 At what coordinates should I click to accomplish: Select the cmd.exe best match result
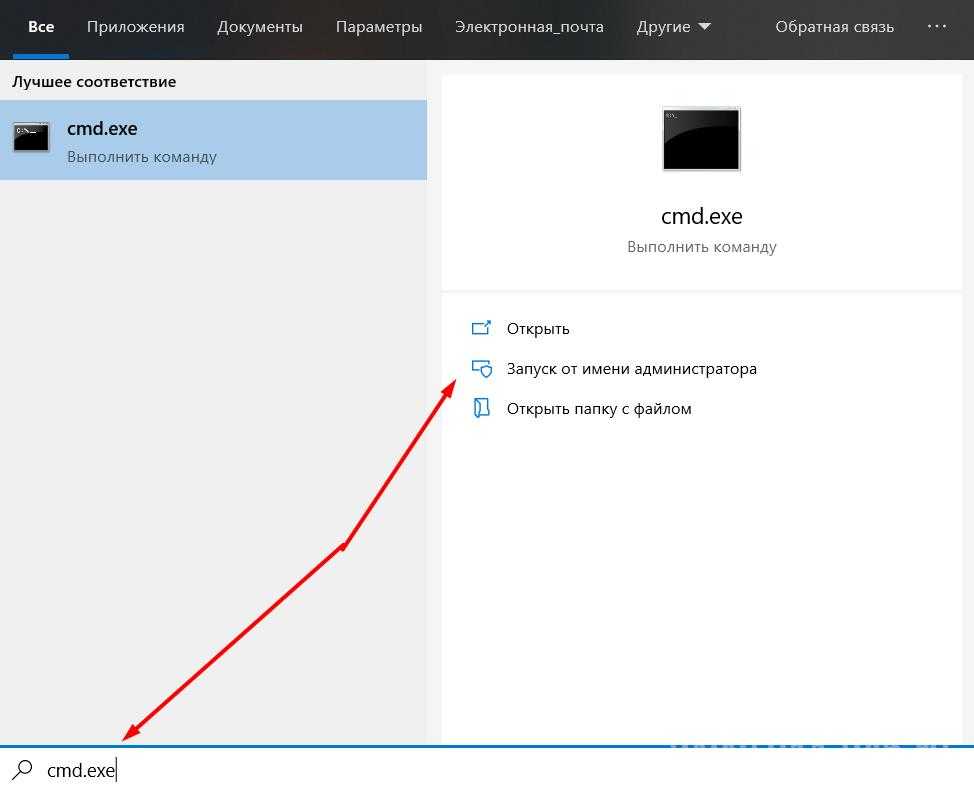pyautogui.click(x=213, y=140)
